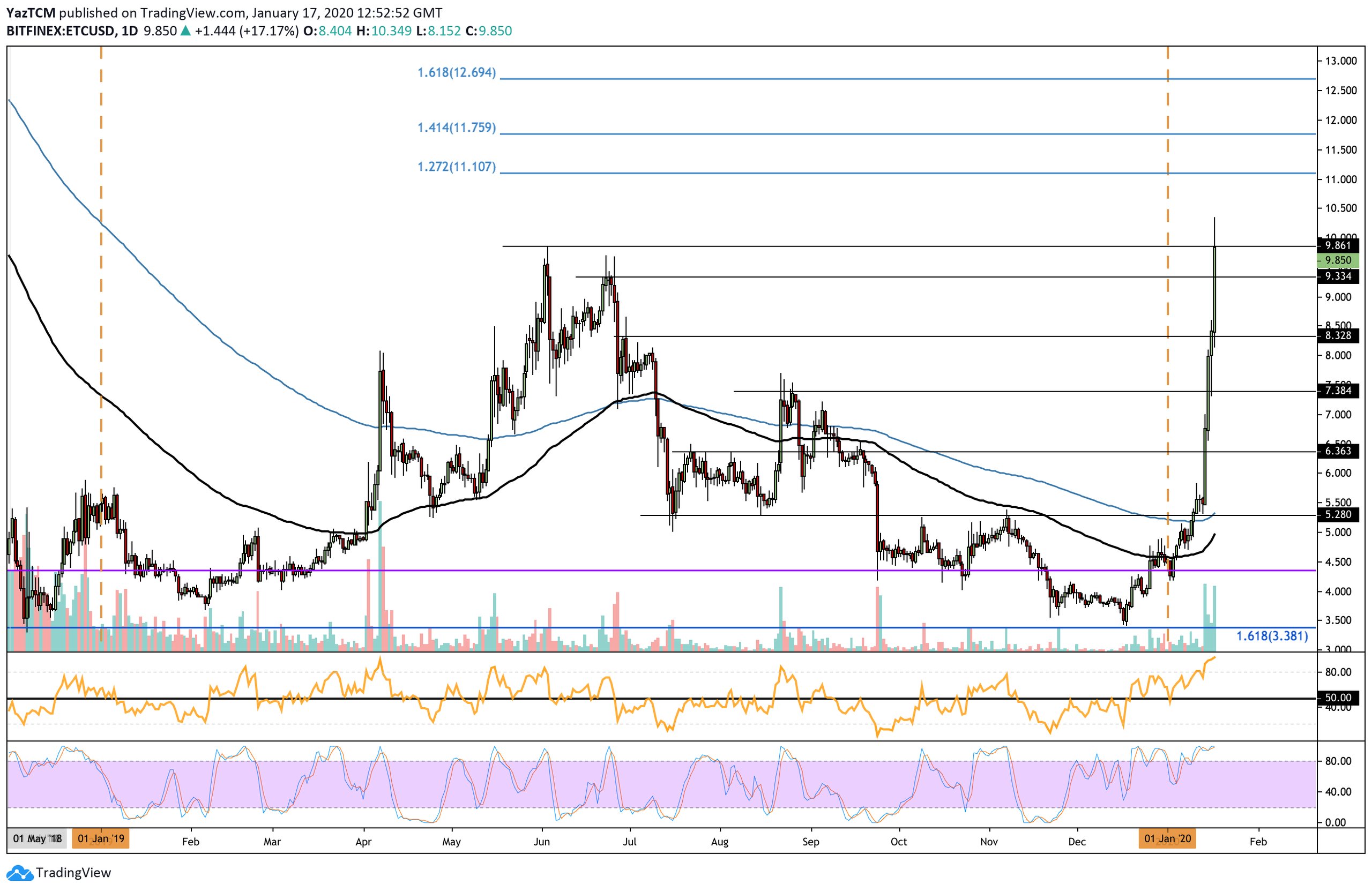Viewport: 1372px width, 892px height.
Task: Open the BITFINEX:ETCUSD symbol label
Action: [x=60, y=31]
